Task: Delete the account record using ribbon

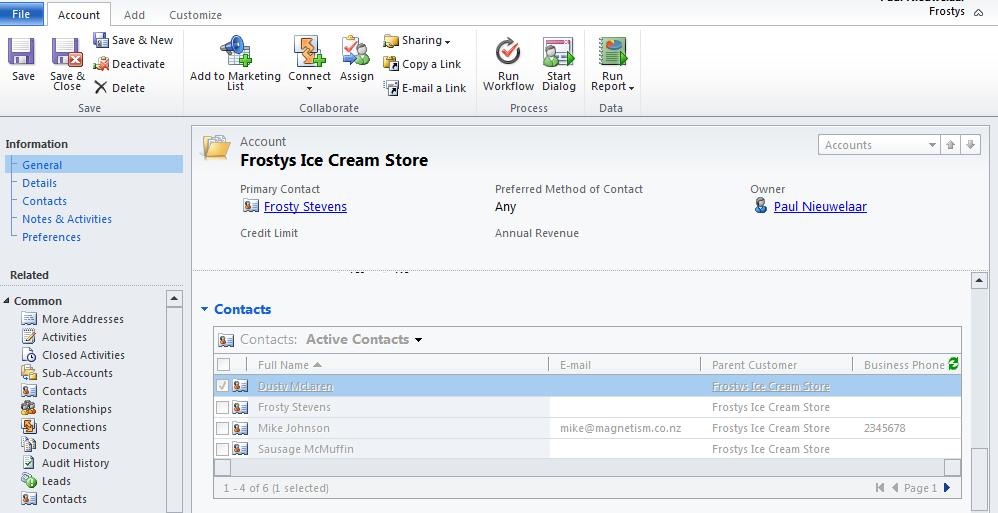Action: pyautogui.click(x=120, y=88)
